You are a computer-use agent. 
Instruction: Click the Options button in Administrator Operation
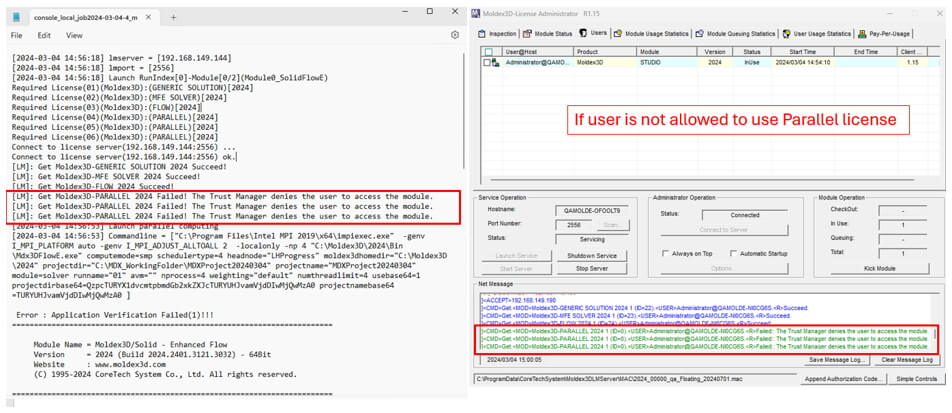(725, 268)
